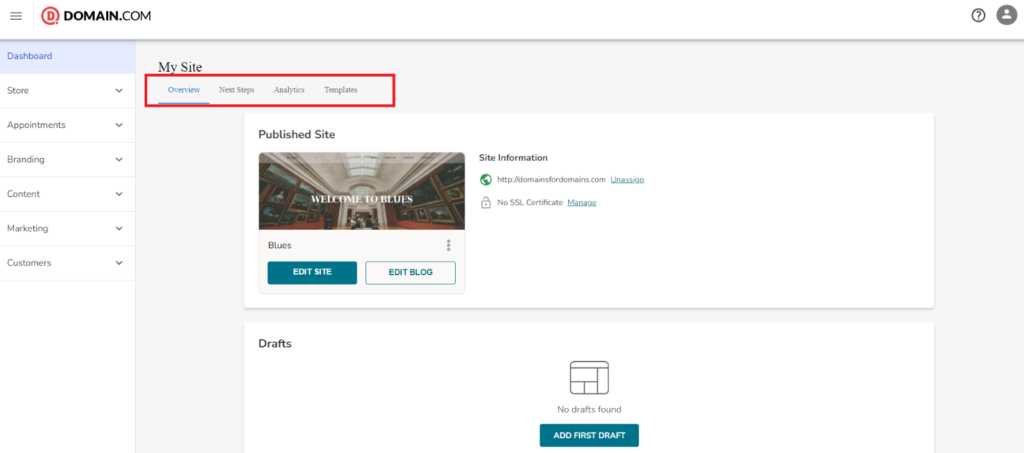Expand the Content sidebar section

point(68,195)
